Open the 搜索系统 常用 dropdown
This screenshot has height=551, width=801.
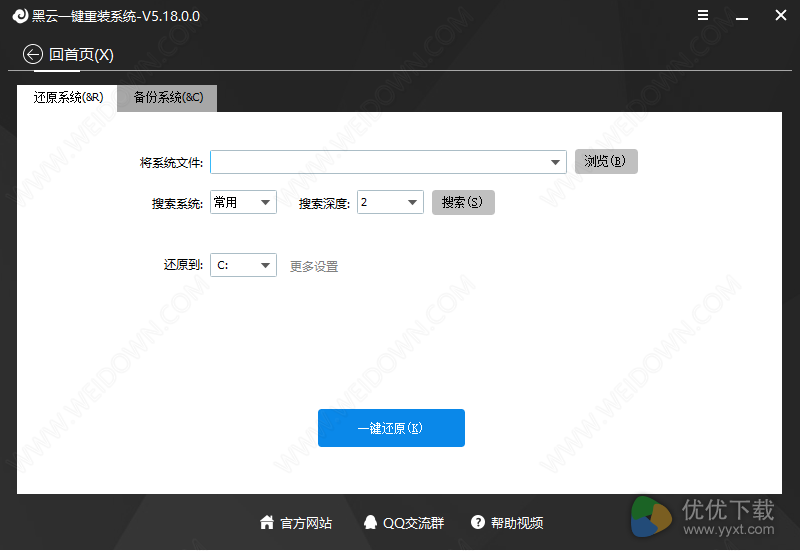[x=243, y=202]
